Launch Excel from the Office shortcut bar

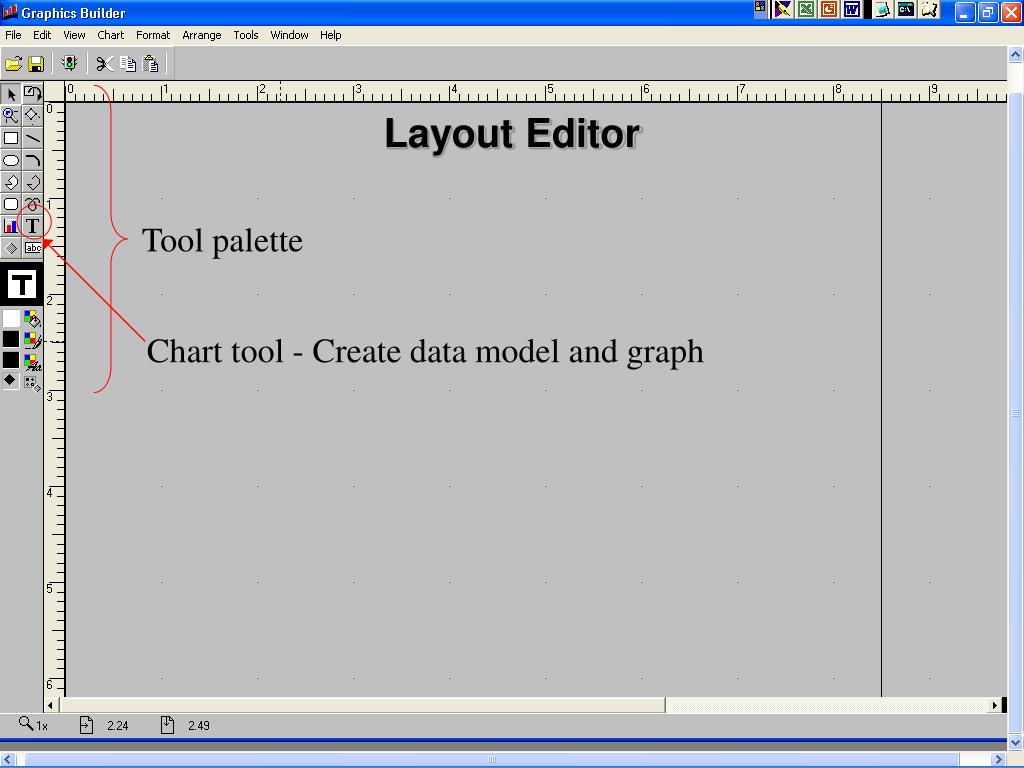(807, 10)
